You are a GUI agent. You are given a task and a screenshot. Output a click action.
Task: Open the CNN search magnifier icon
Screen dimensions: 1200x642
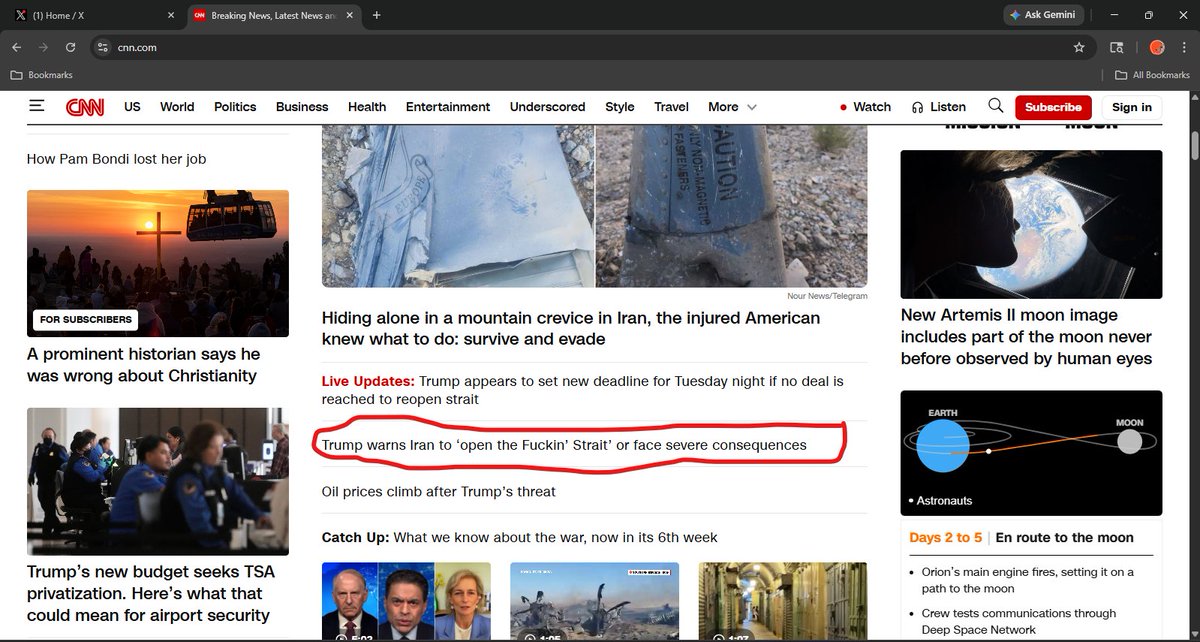point(995,106)
